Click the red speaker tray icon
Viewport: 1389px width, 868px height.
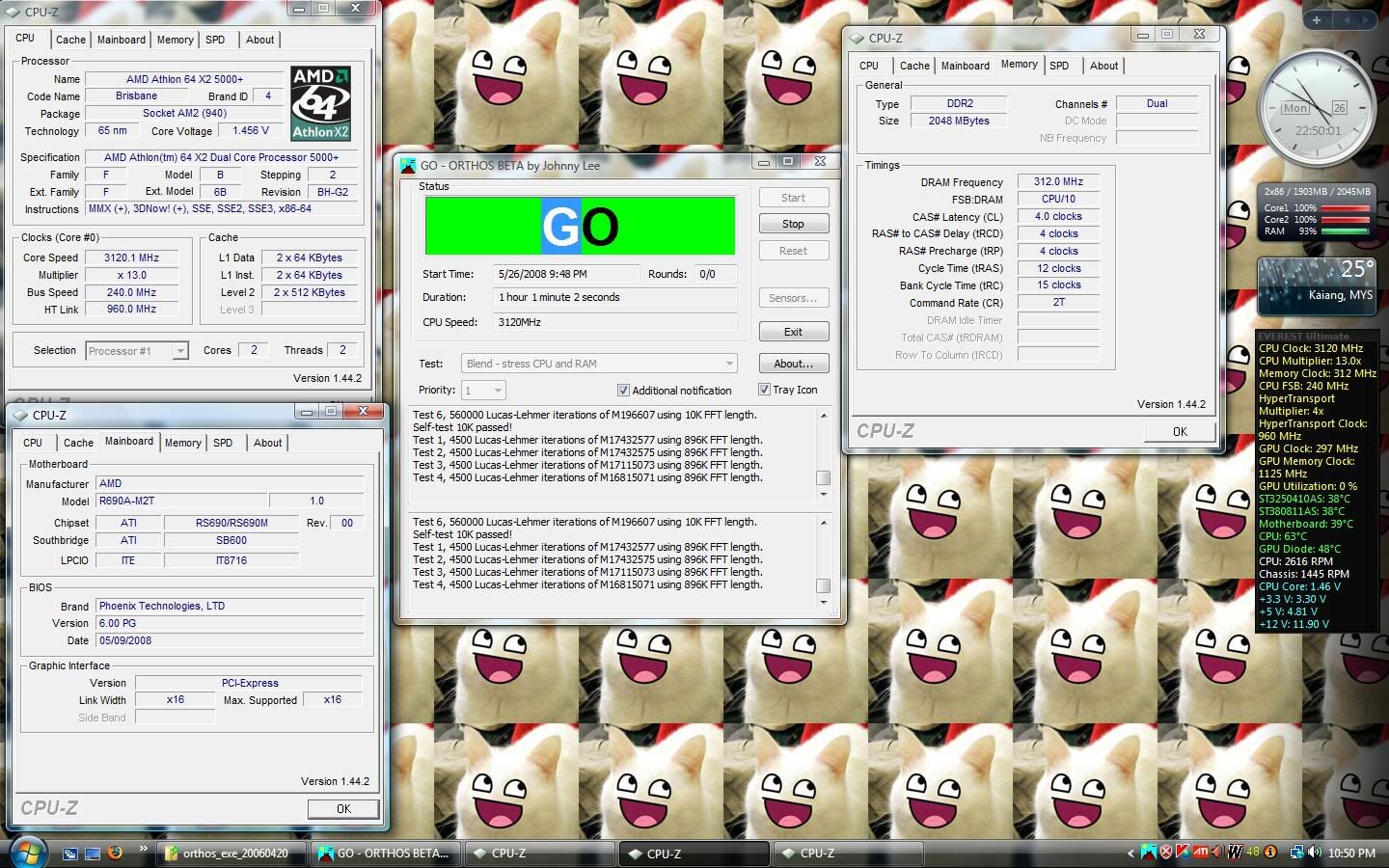pyautogui.click(x=1218, y=852)
